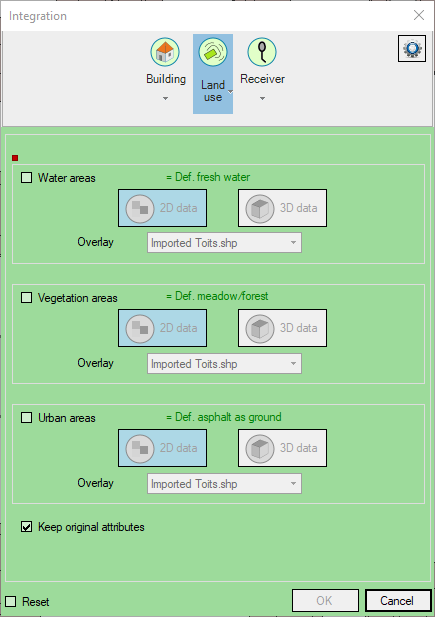Select the Building integration icon
Viewport: 435px width, 617px height.
(165, 52)
